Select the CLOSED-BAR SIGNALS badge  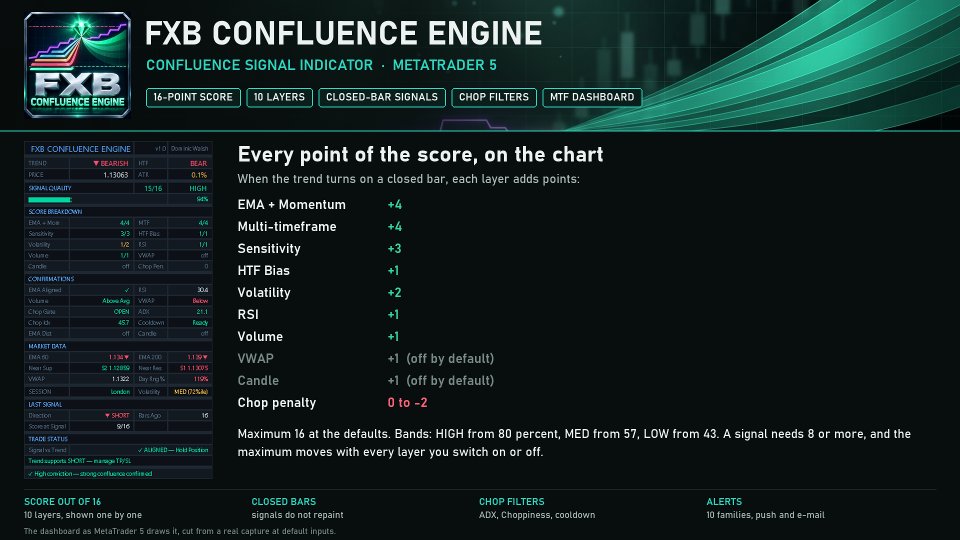(x=381, y=97)
